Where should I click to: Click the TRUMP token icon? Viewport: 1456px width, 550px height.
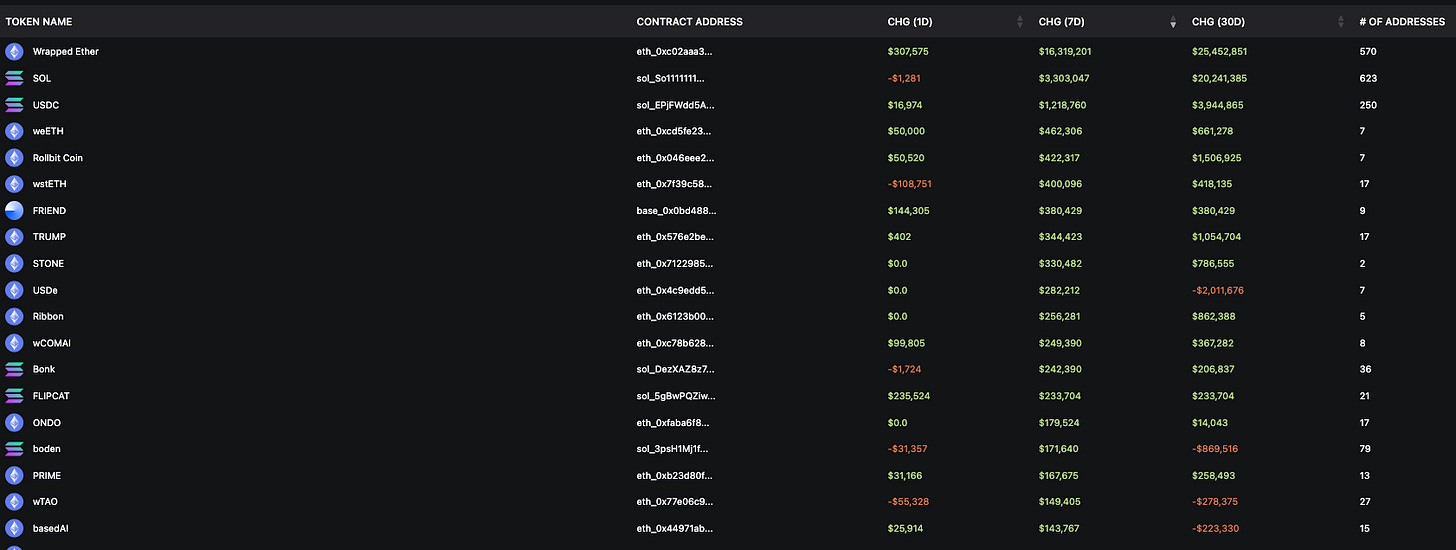[14, 237]
